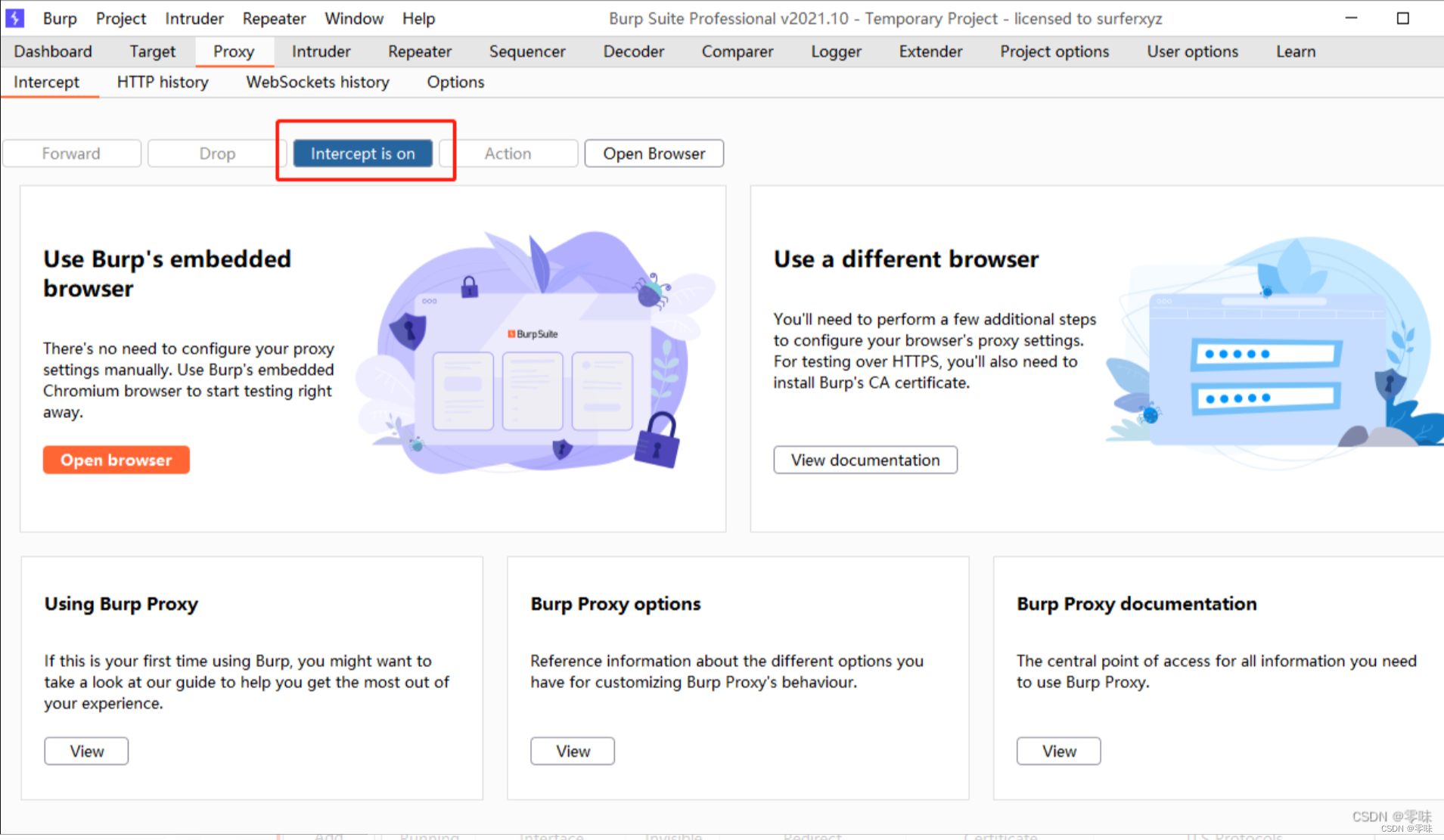
Task: Switch to the Extender tab
Action: click(930, 51)
